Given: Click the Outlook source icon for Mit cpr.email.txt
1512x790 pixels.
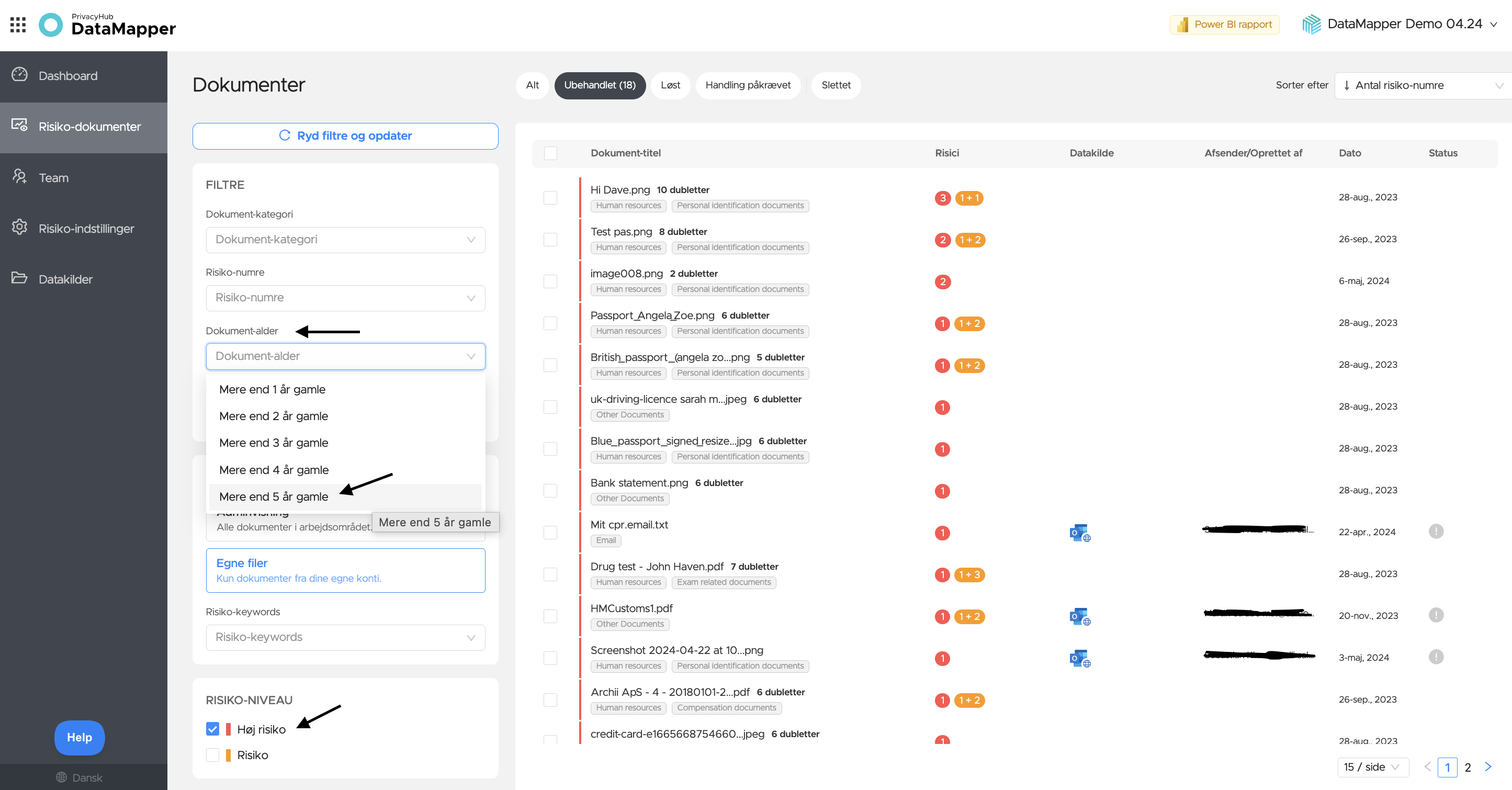Looking at the screenshot, I should click(1080, 533).
